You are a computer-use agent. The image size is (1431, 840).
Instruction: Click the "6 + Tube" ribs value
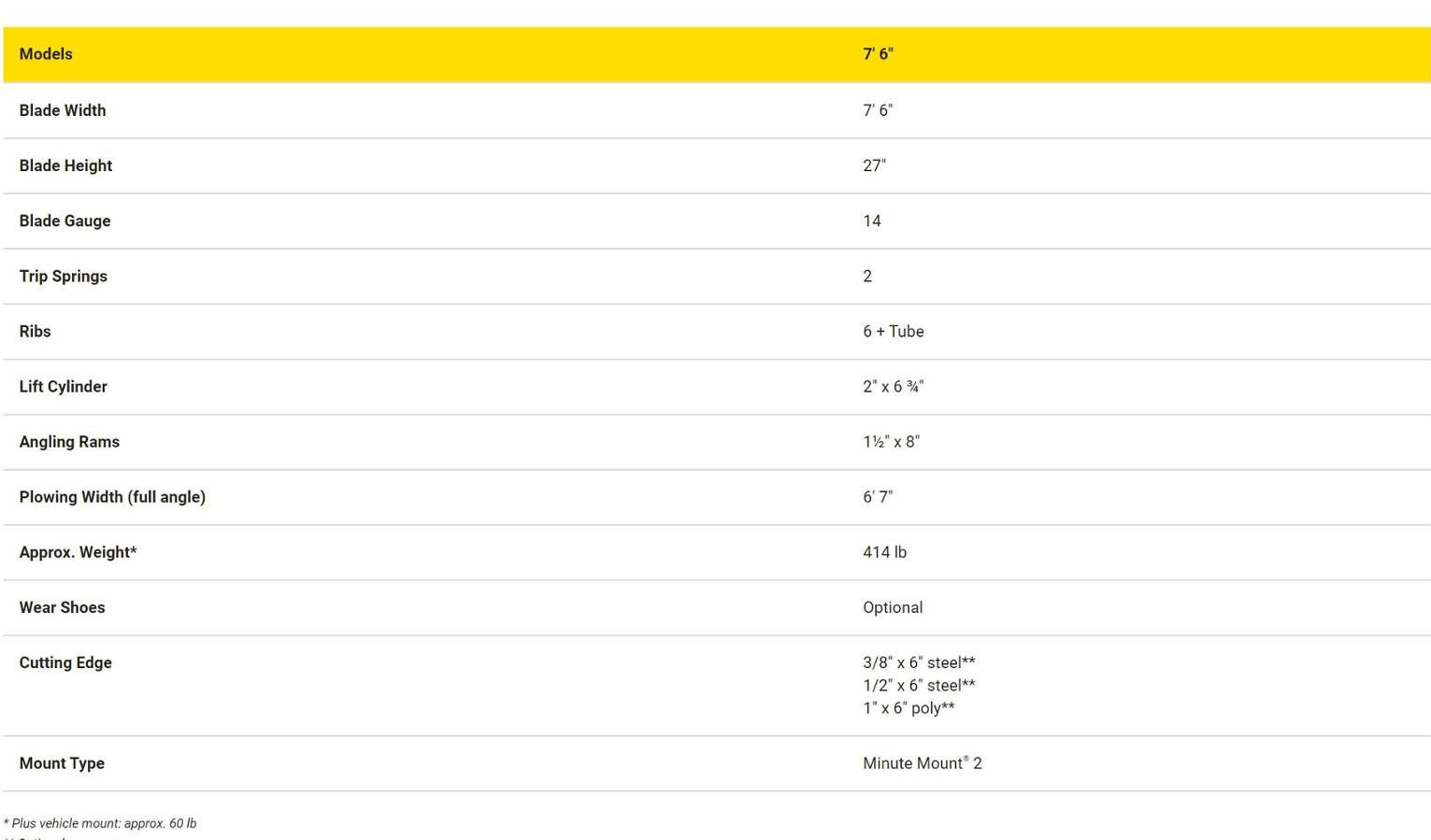click(893, 331)
